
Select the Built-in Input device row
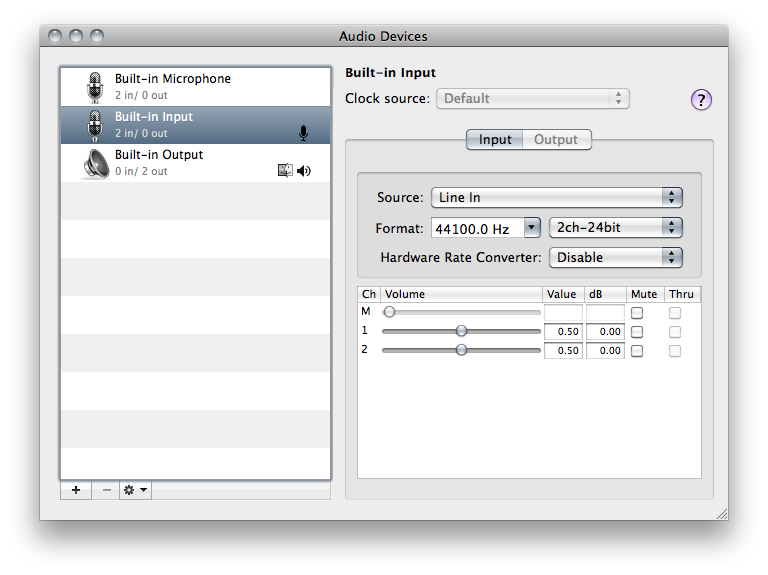pyautogui.click(x=195, y=125)
